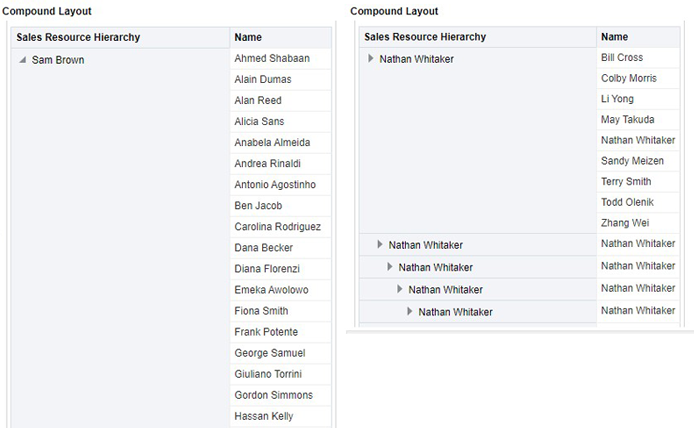Select the Sandy Meizen name cell

(638, 161)
